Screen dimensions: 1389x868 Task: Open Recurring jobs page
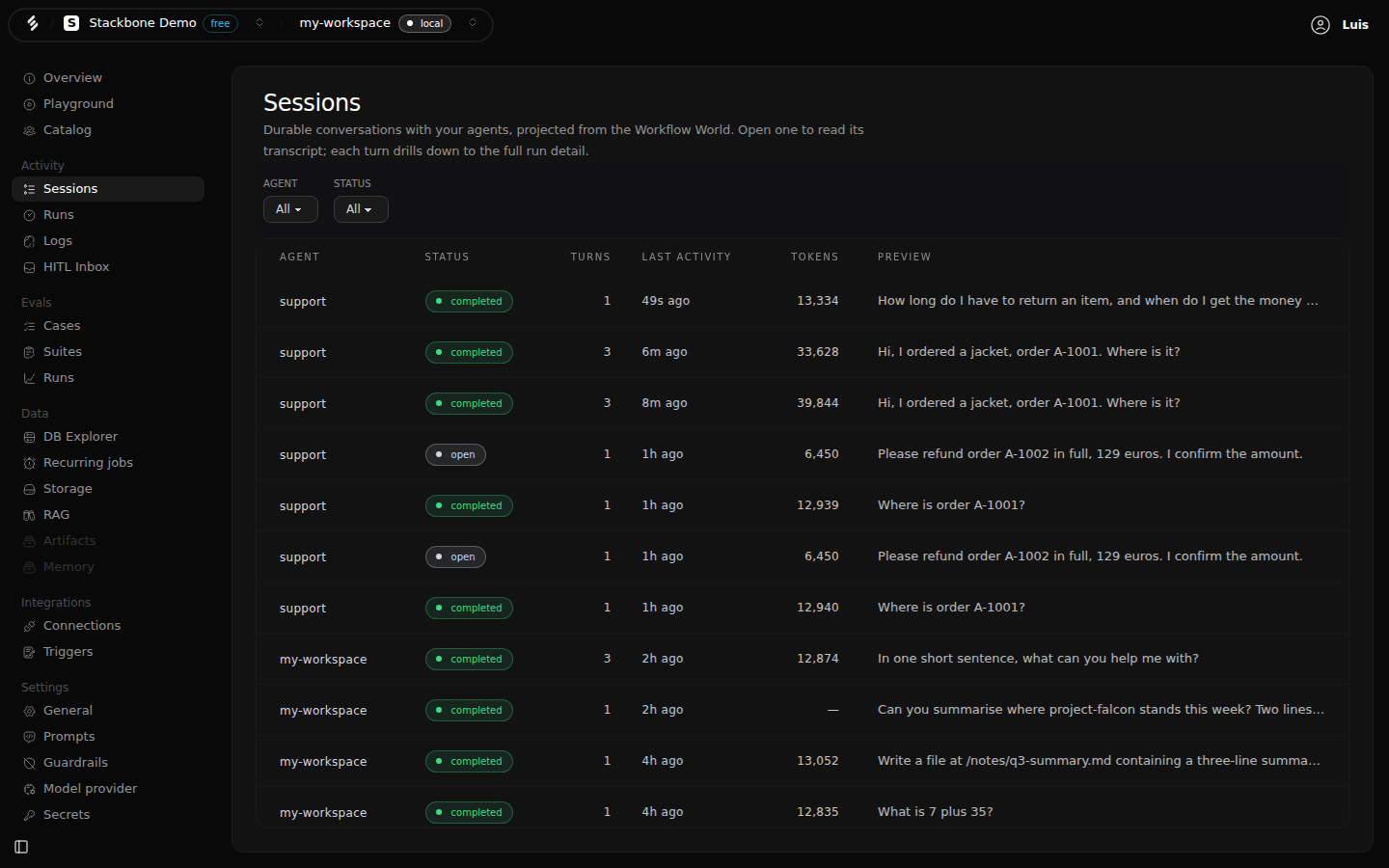108,463
